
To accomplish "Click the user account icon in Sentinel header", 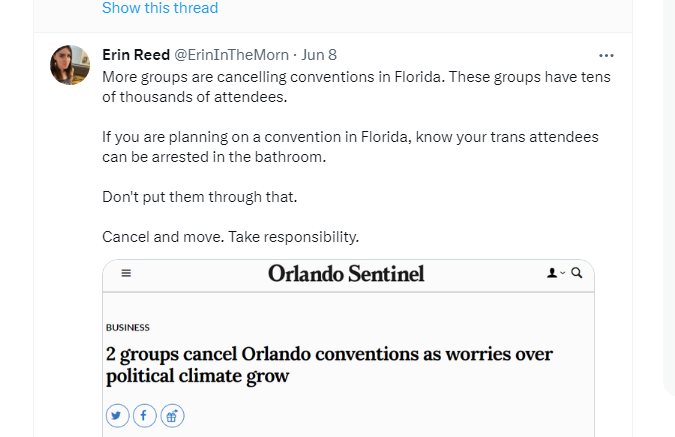I will [551, 272].
